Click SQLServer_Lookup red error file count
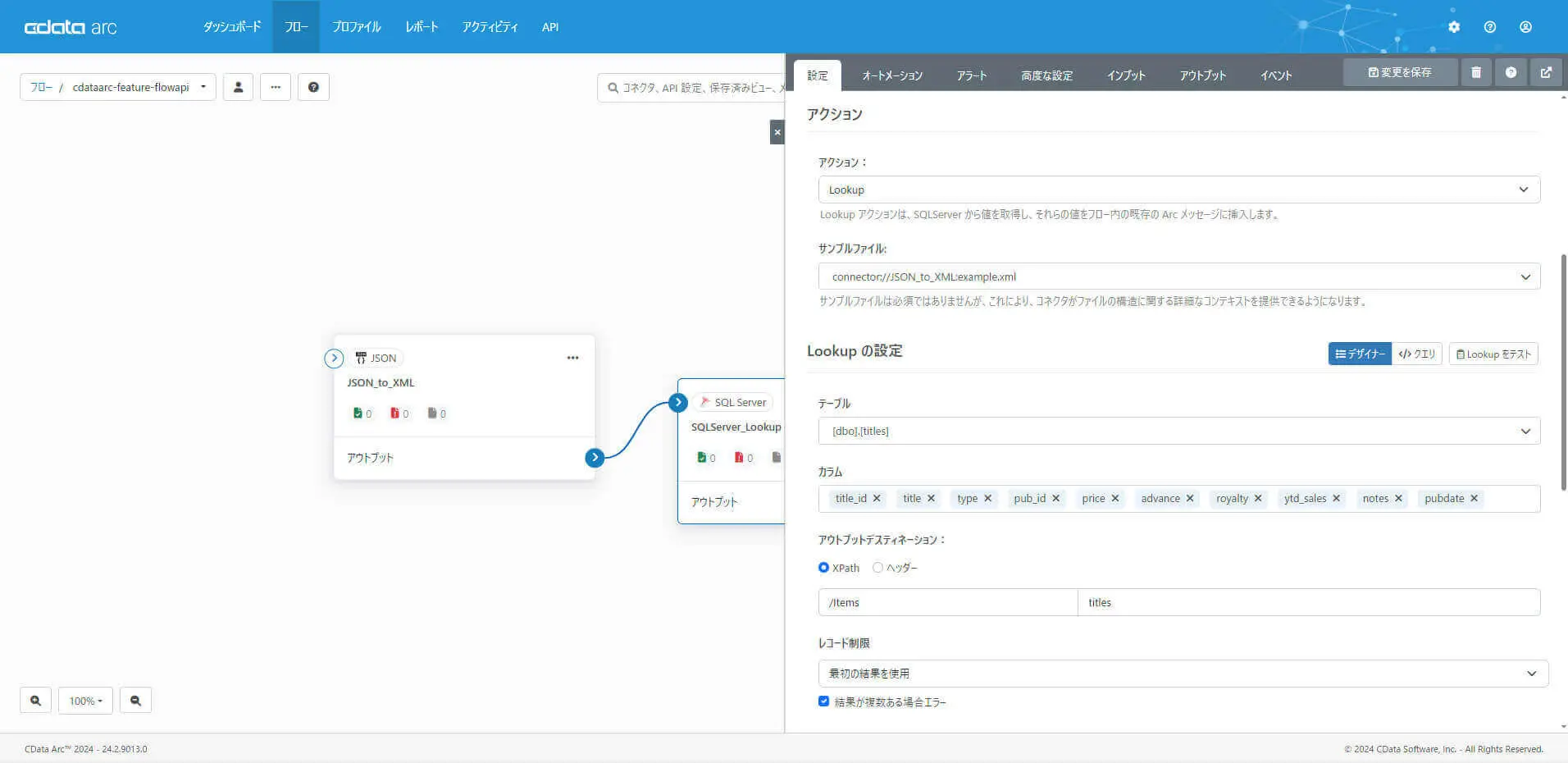1568x763 pixels. 743,458
